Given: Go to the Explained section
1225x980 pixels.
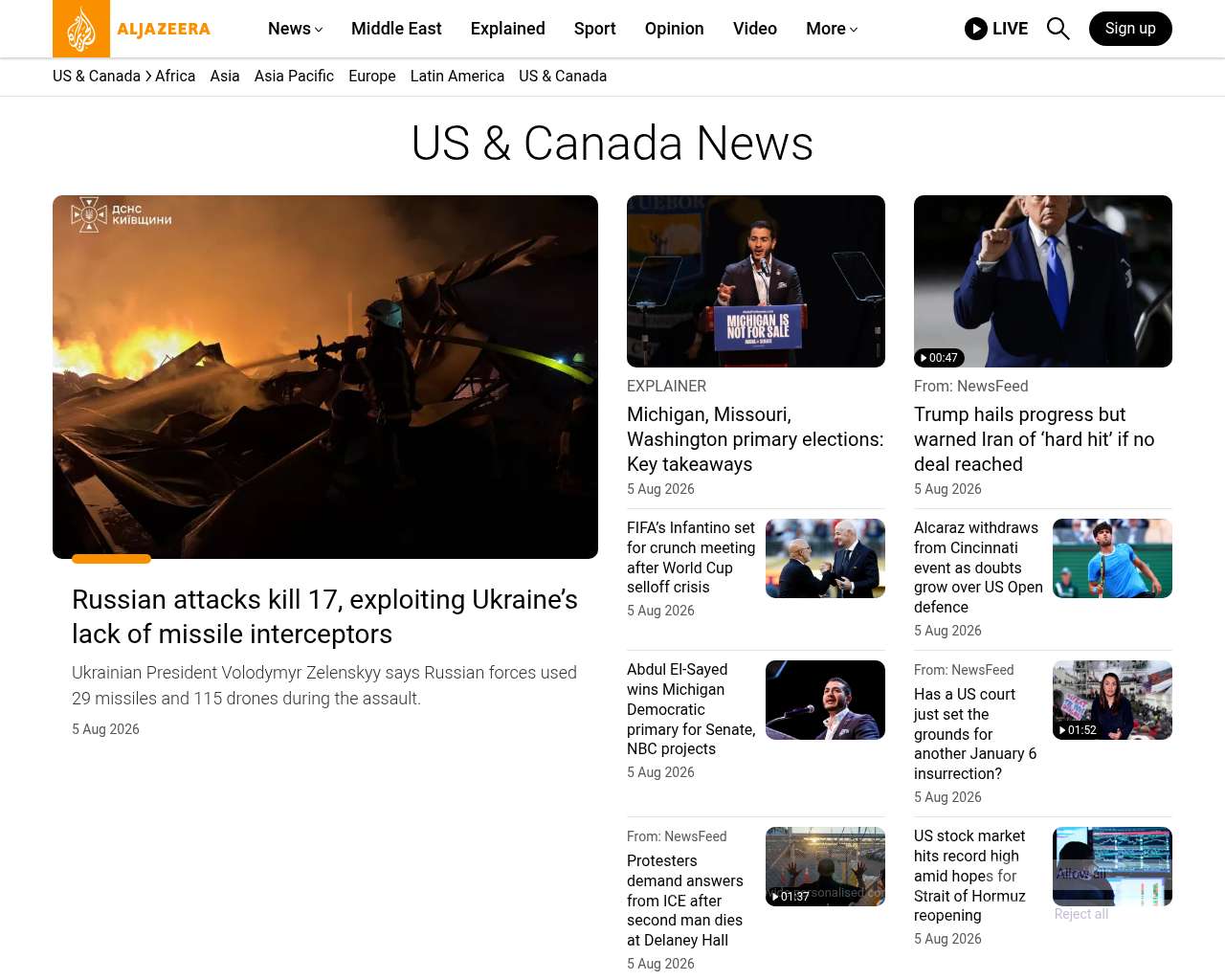Looking at the screenshot, I should pyautogui.click(x=508, y=29).
